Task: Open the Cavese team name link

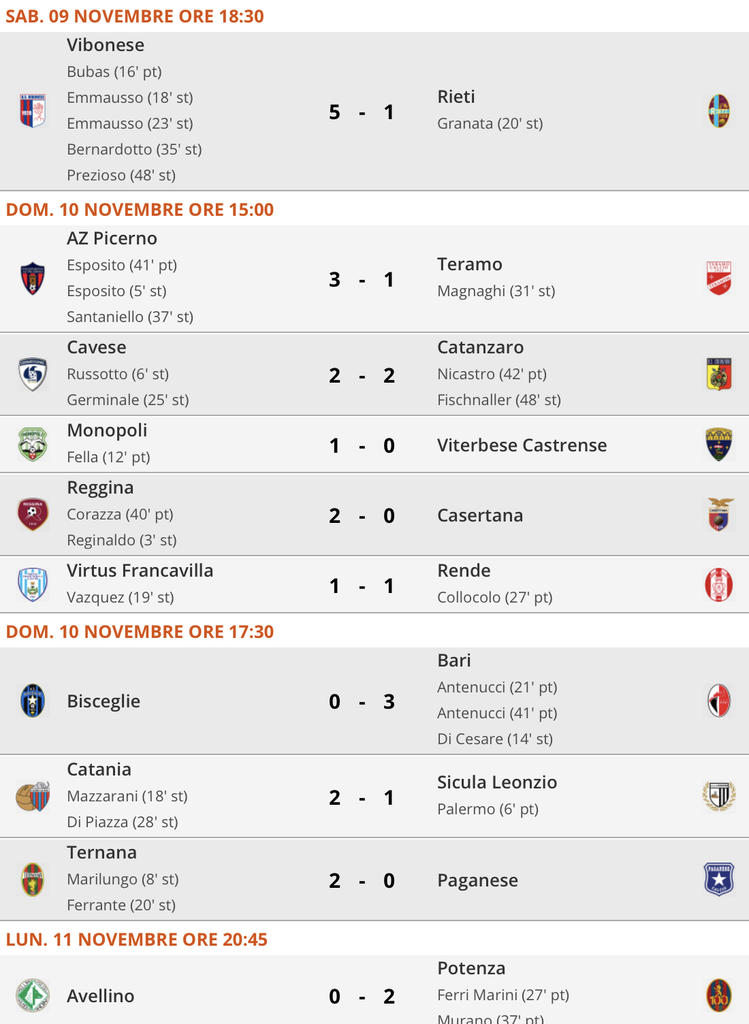Action: 97,348
